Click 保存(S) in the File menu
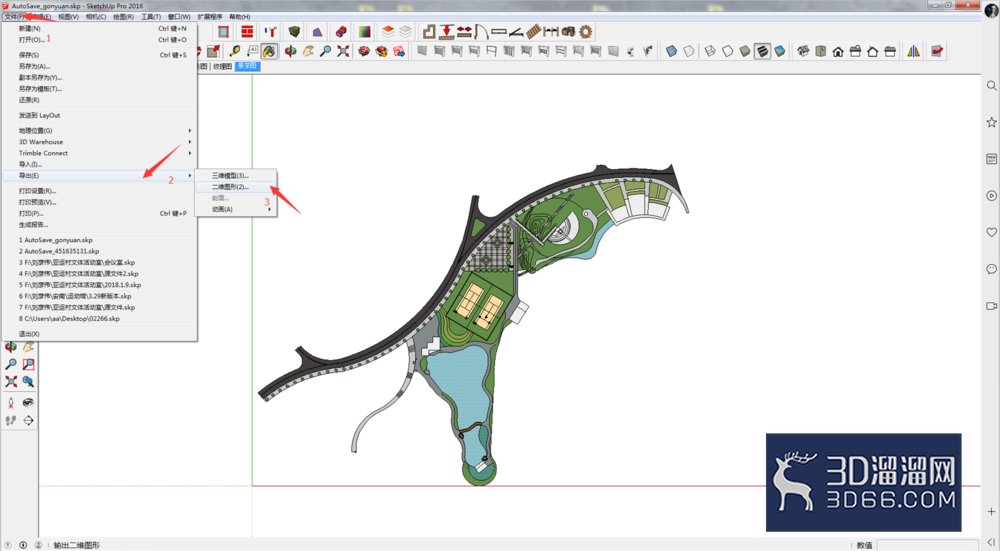 (99, 55)
